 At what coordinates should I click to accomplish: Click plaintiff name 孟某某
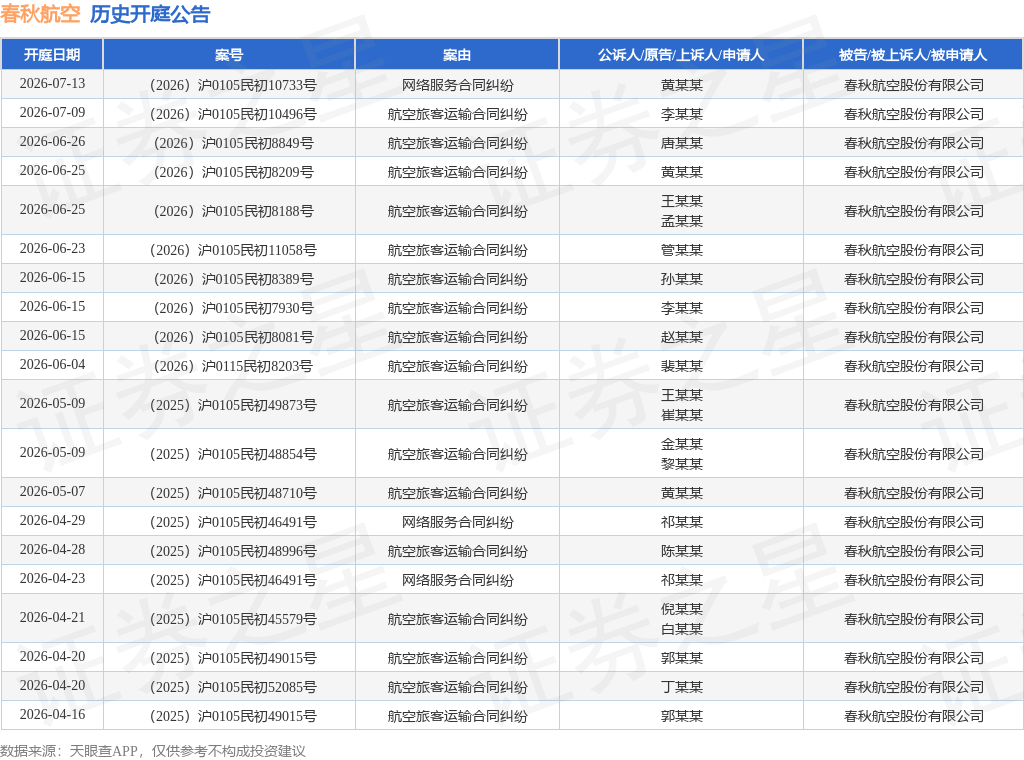tap(681, 221)
